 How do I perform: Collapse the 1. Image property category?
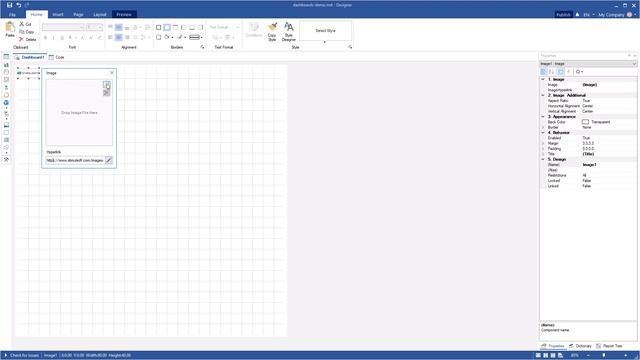[543, 79]
